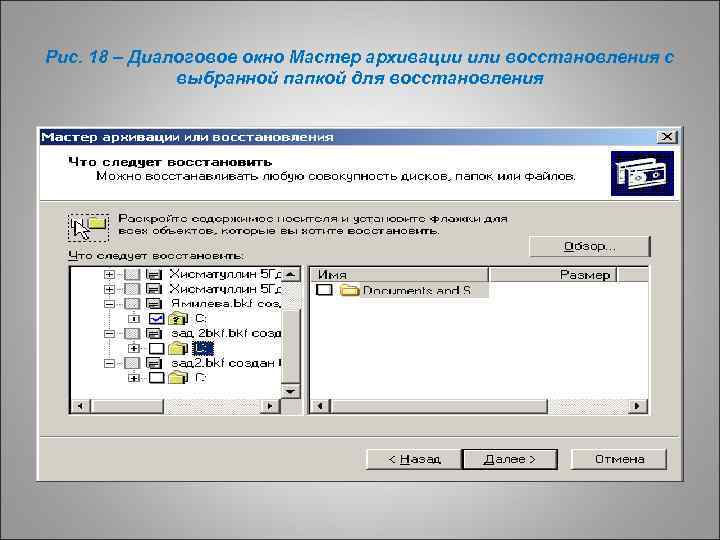720x540 pixels.
Task: Cancel the wizard with Отмена
Action: click(619, 459)
